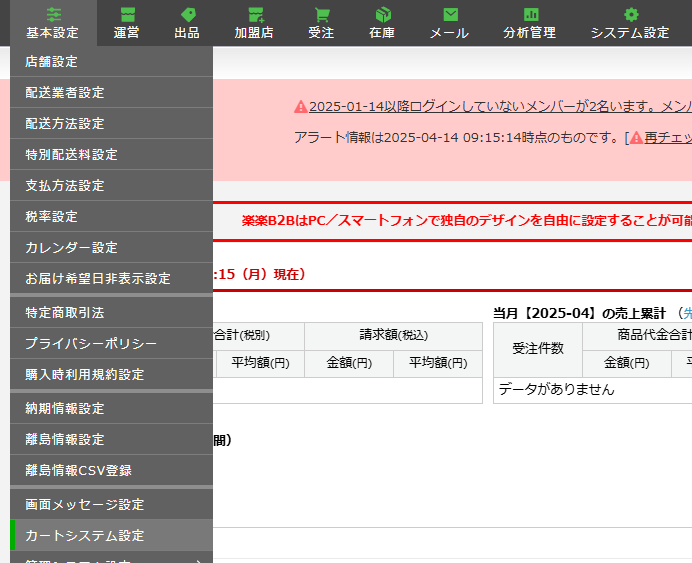Click the 分析管理 chart icon
The height and width of the screenshot is (563, 692).
click(531, 15)
